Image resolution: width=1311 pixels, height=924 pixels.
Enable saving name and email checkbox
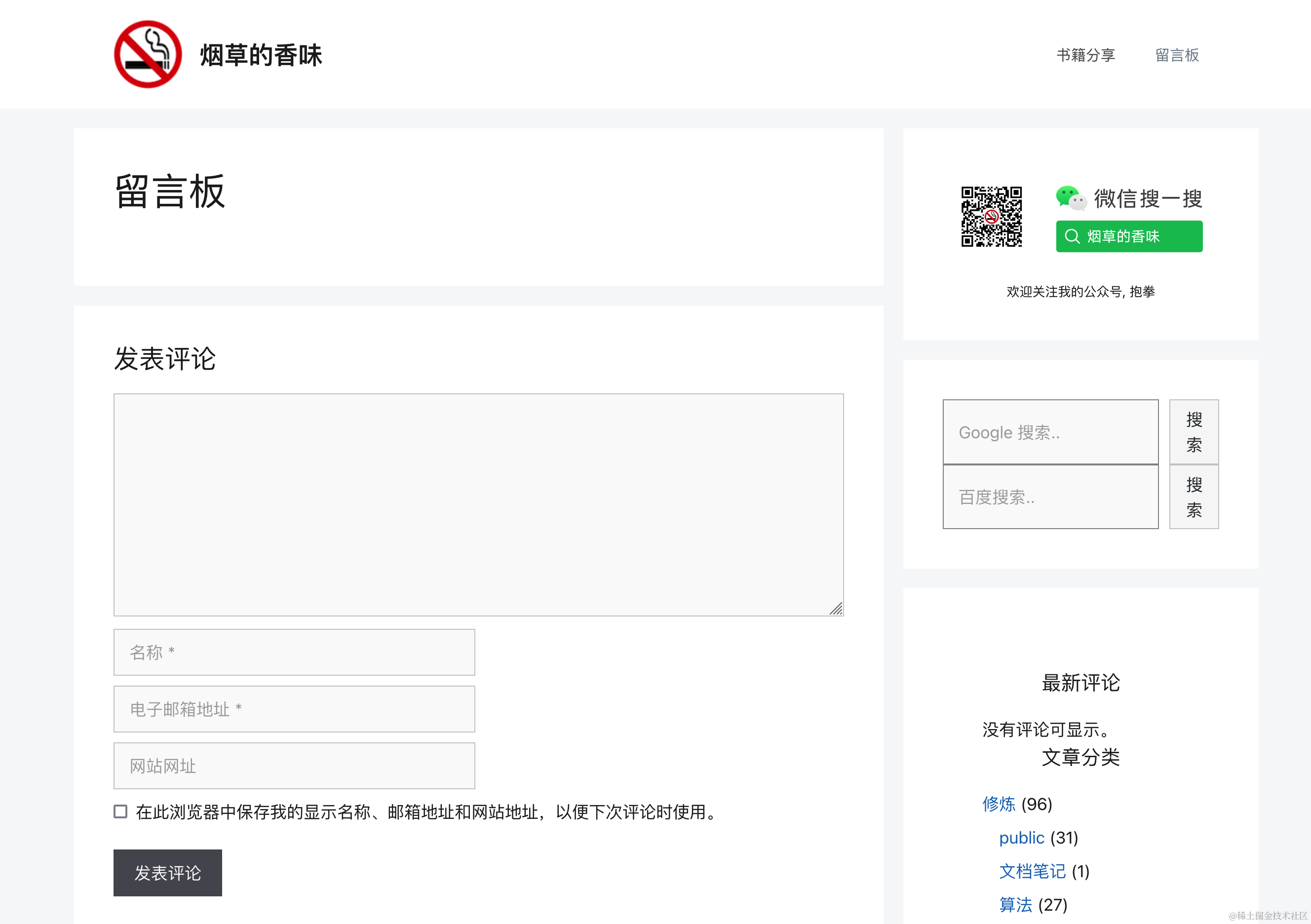pyautogui.click(x=120, y=811)
